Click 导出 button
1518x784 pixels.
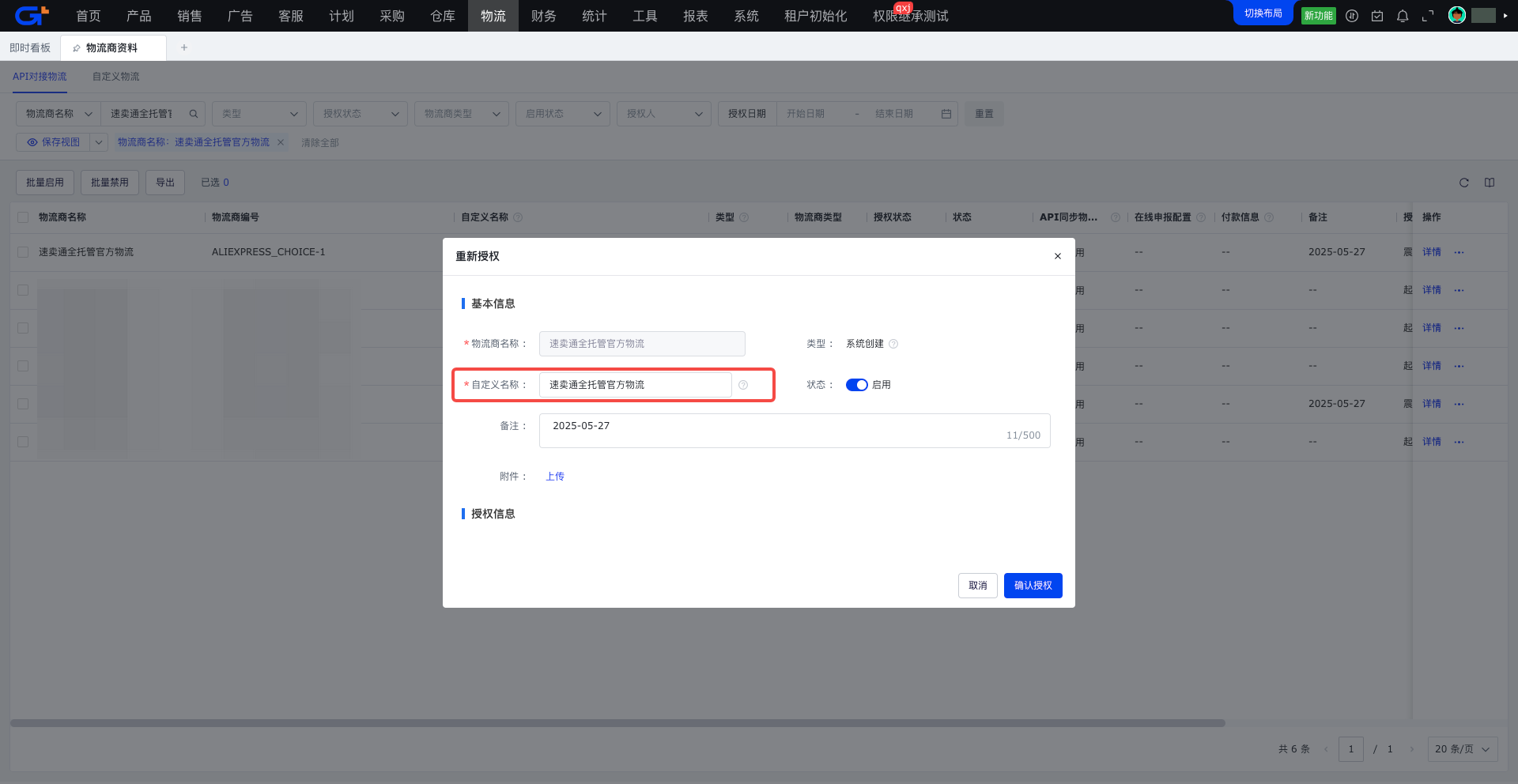[x=165, y=183]
